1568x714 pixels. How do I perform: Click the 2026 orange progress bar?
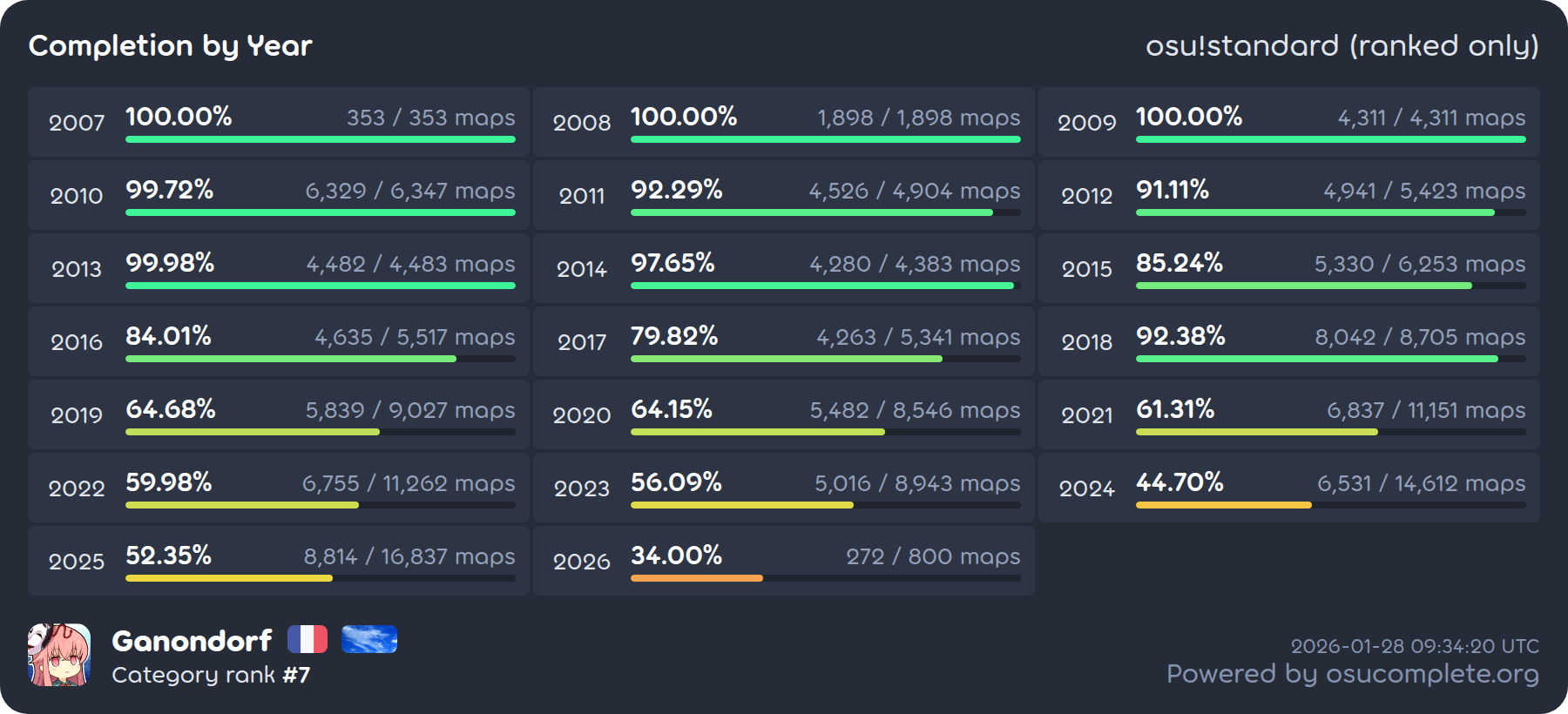click(697, 578)
